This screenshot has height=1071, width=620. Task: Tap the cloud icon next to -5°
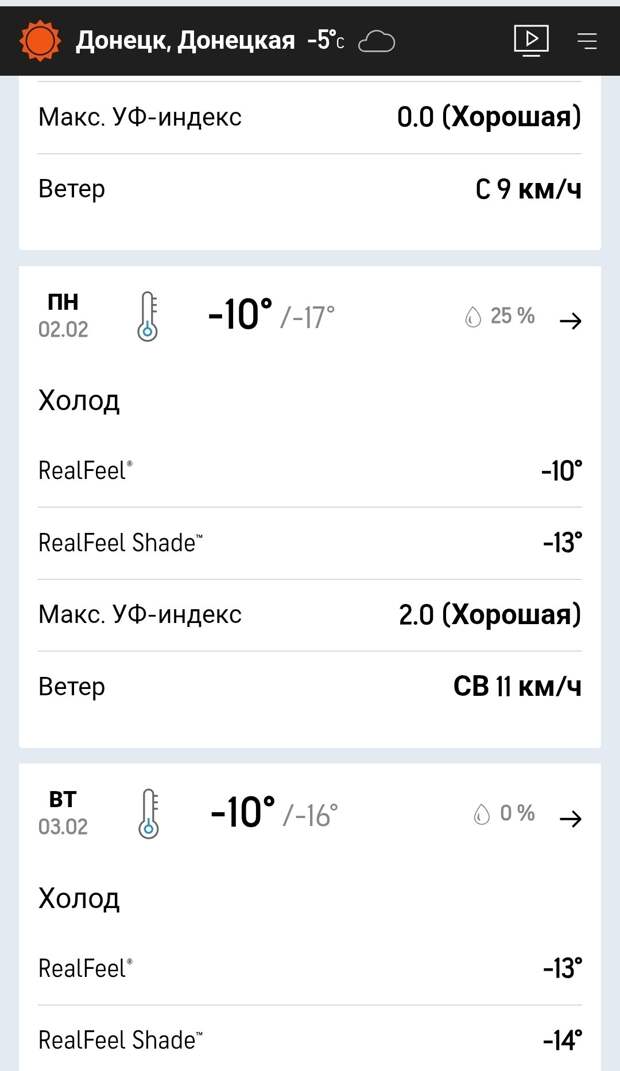[376, 42]
